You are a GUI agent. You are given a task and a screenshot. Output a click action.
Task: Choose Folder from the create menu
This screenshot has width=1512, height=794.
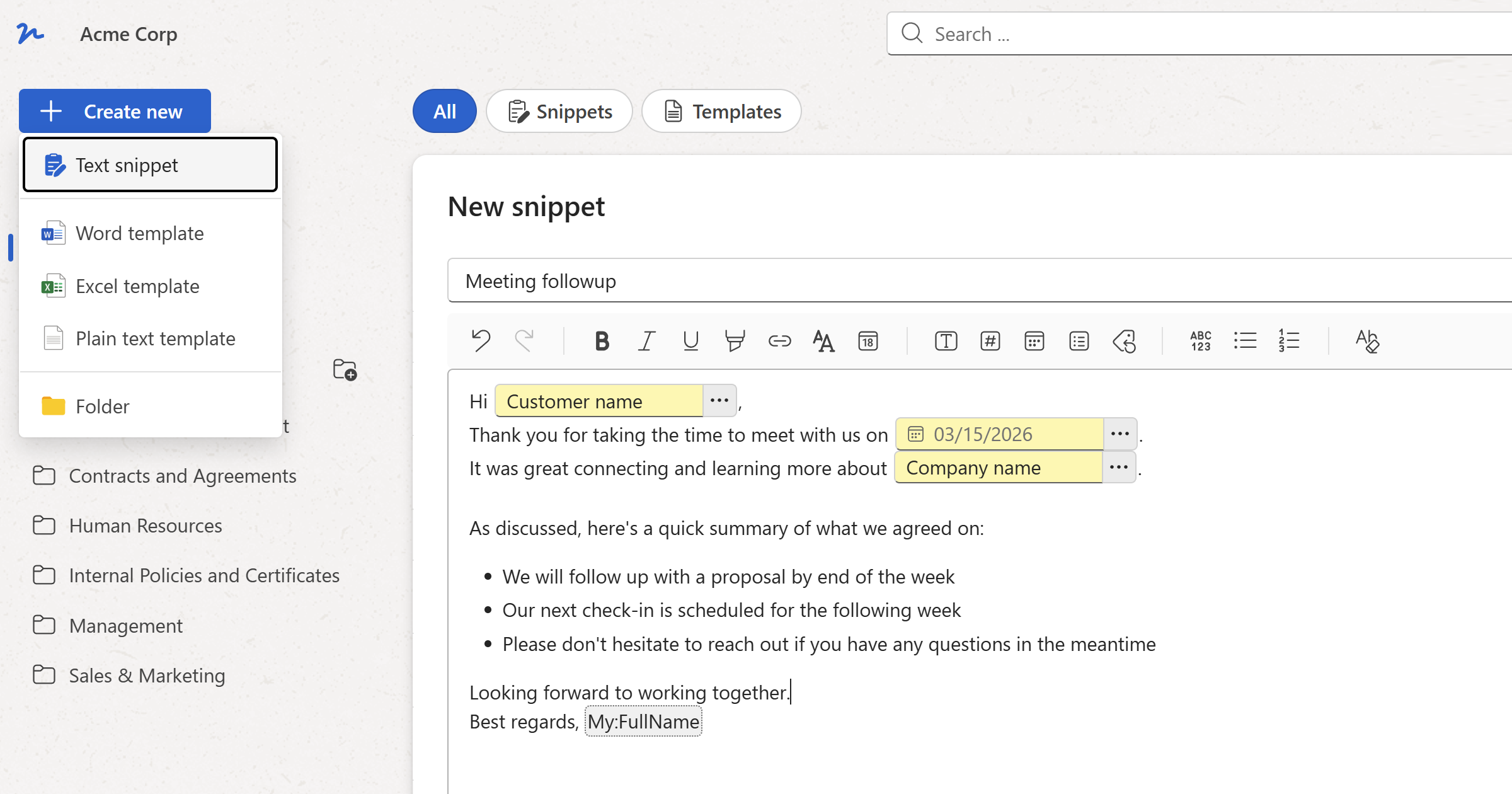point(150,406)
